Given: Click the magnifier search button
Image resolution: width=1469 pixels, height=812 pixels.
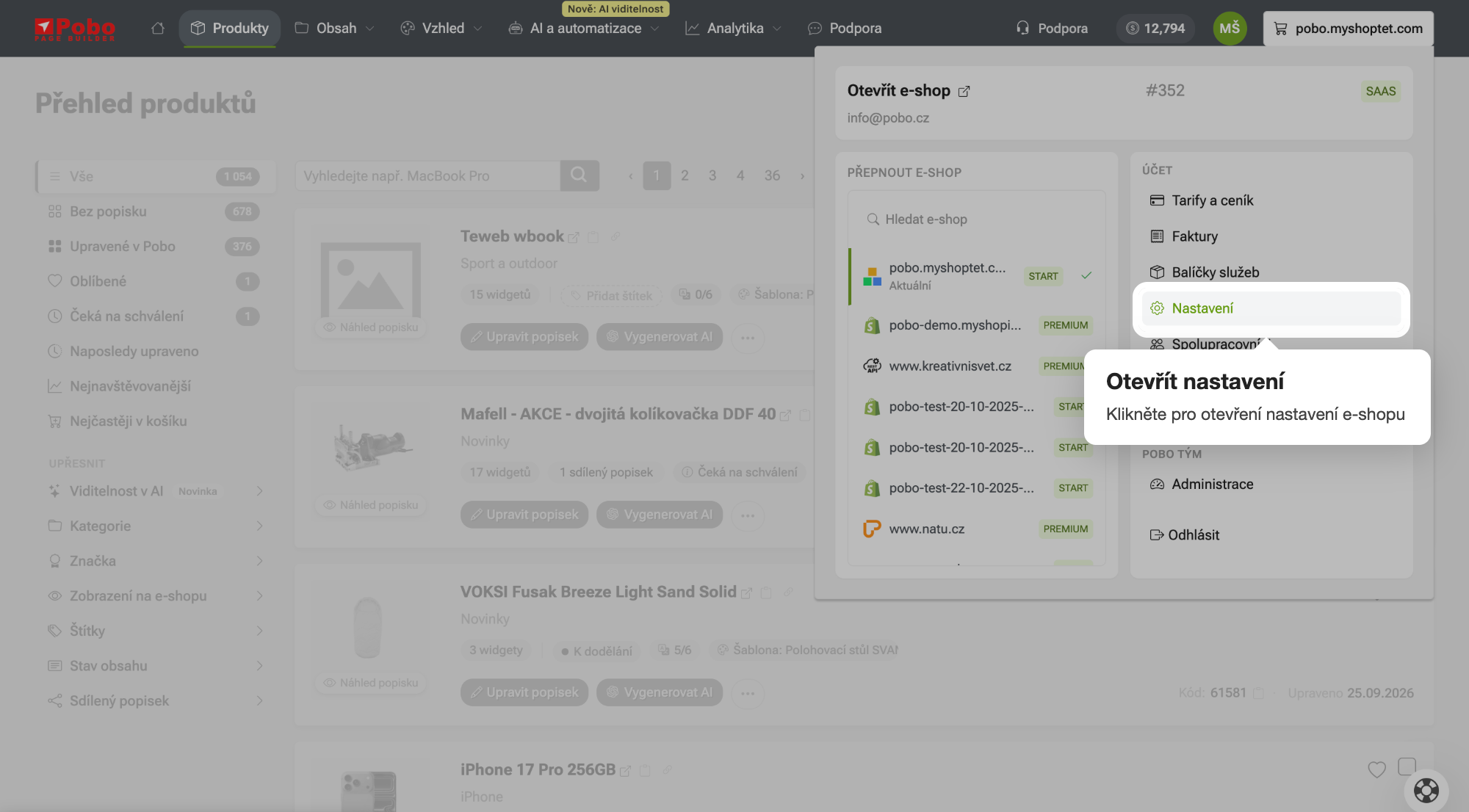Looking at the screenshot, I should [579, 175].
